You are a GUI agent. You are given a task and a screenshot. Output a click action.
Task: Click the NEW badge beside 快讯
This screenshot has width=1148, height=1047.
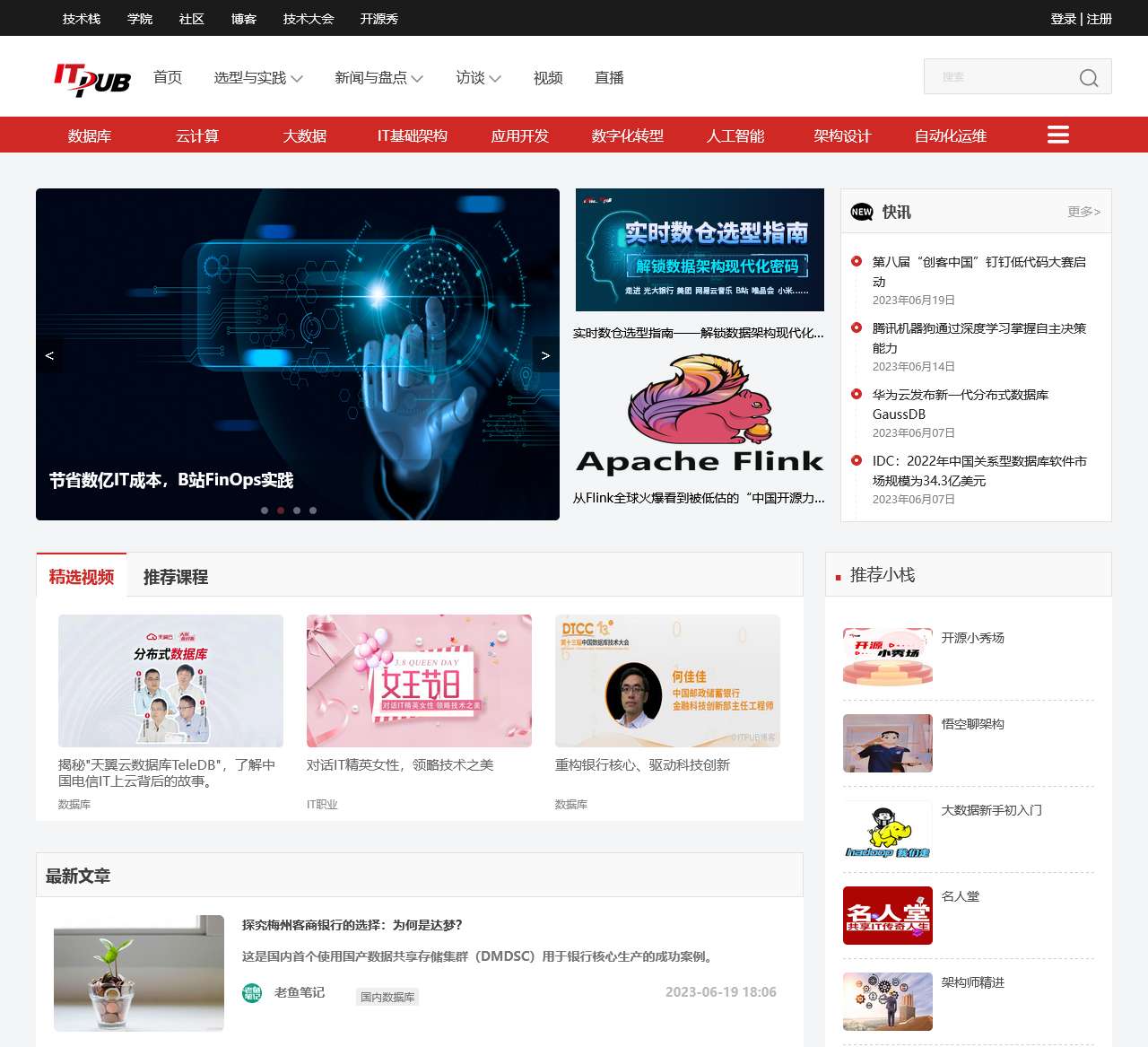pyautogui.click(x=862, y=212)
